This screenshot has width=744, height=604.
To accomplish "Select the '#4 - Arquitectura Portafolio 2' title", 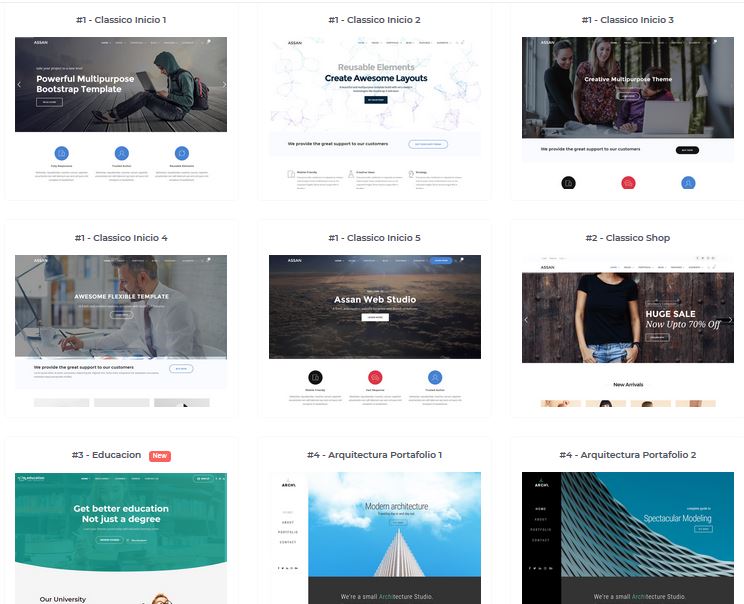I will tap(627, 455).
